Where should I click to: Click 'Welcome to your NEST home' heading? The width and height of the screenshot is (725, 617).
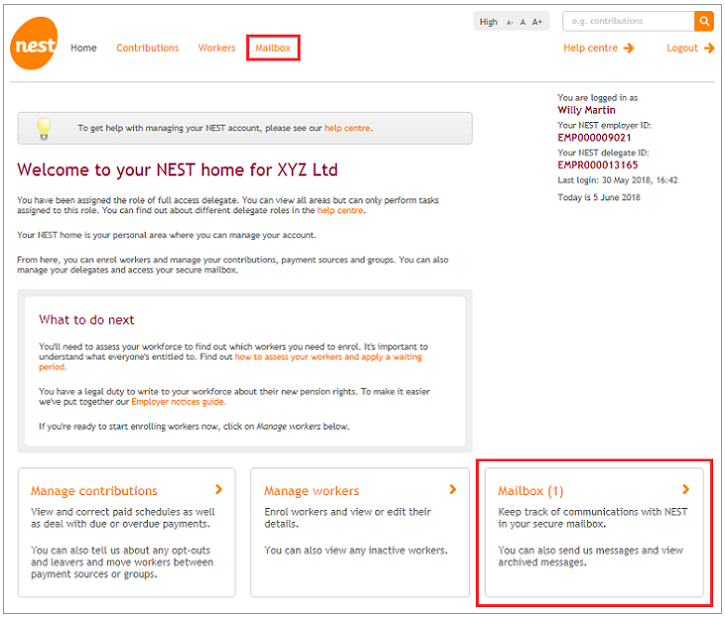point(178,170)
